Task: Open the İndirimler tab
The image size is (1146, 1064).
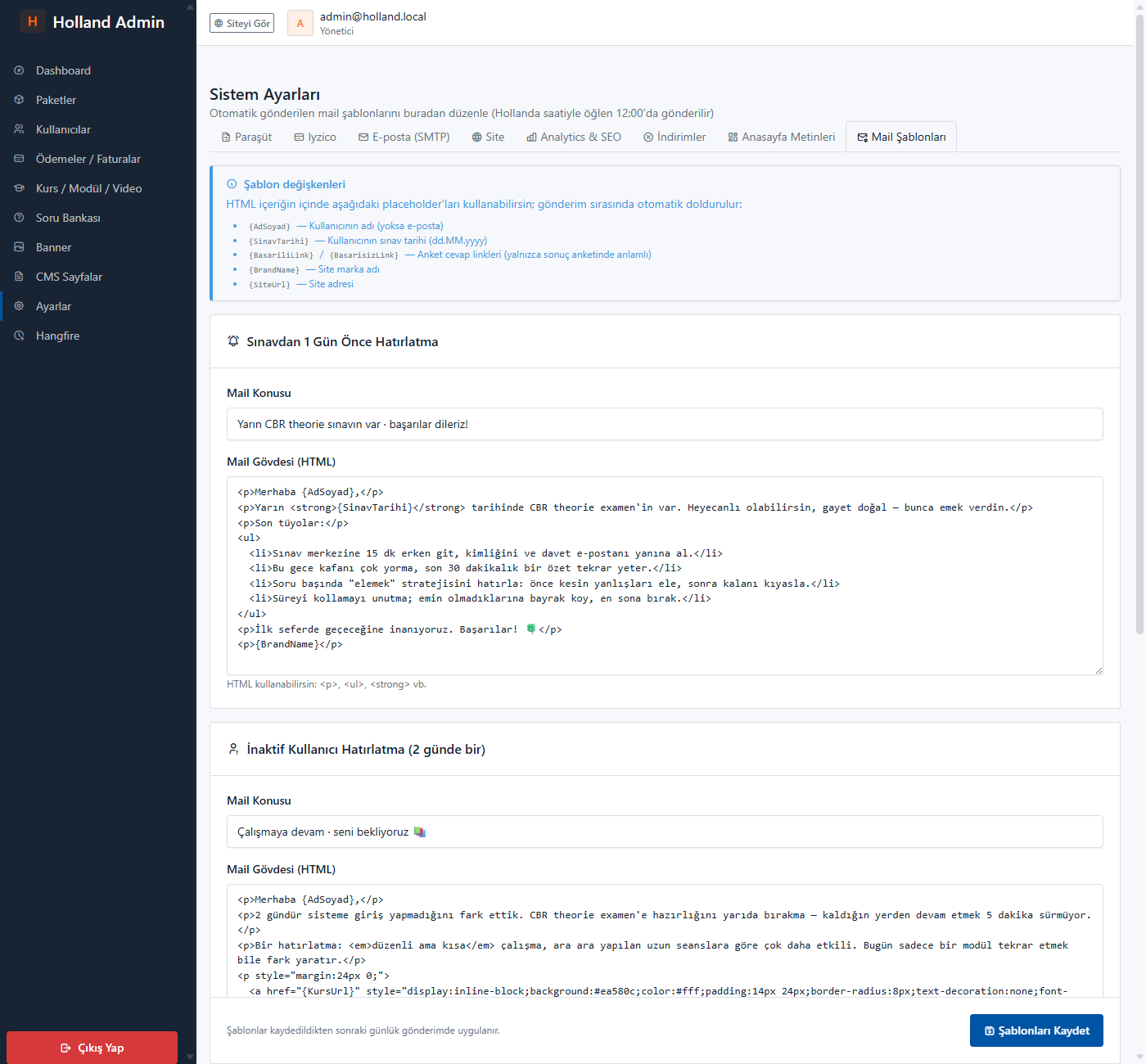Action: (x=675, y=137)
